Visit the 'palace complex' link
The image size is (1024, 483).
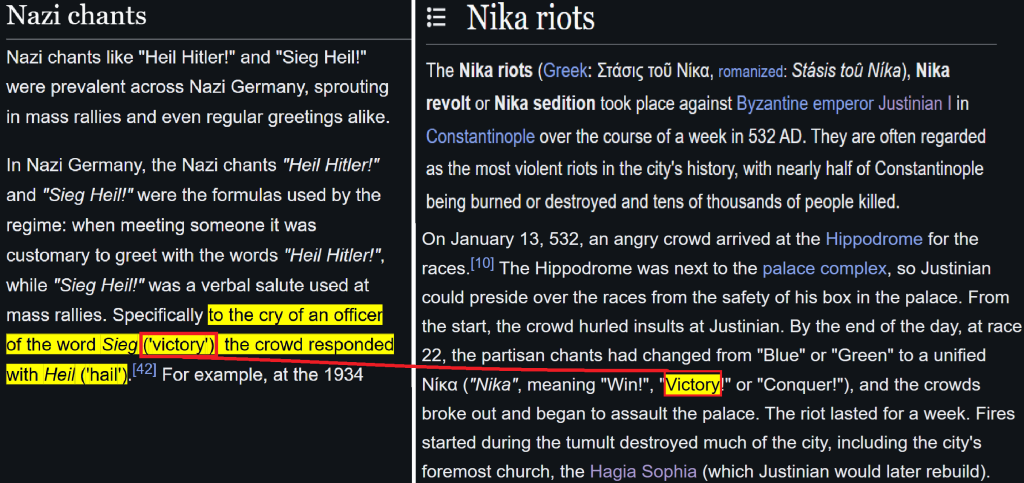click(824, 268)
